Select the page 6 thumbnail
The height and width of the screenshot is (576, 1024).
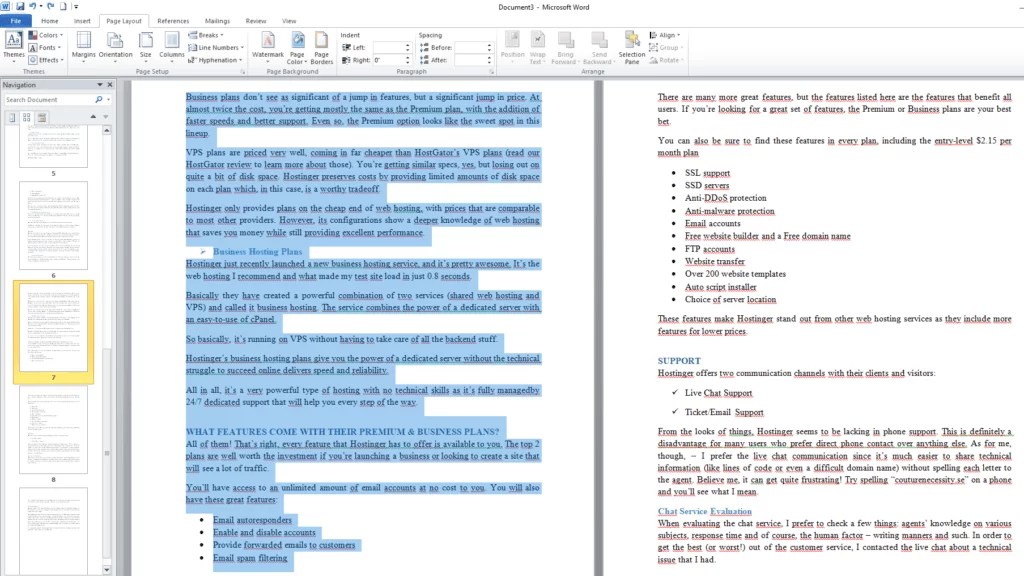pos(54,225)
